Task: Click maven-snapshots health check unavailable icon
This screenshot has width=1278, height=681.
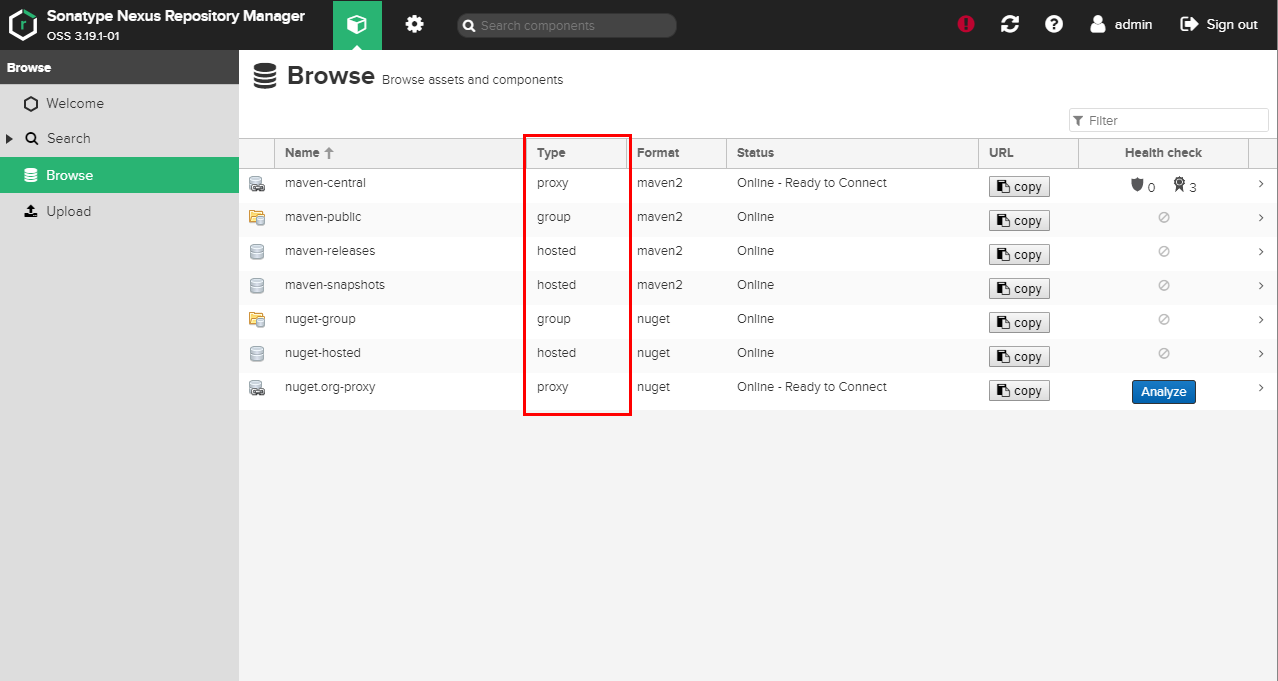Action: [x=1164, y=286]
